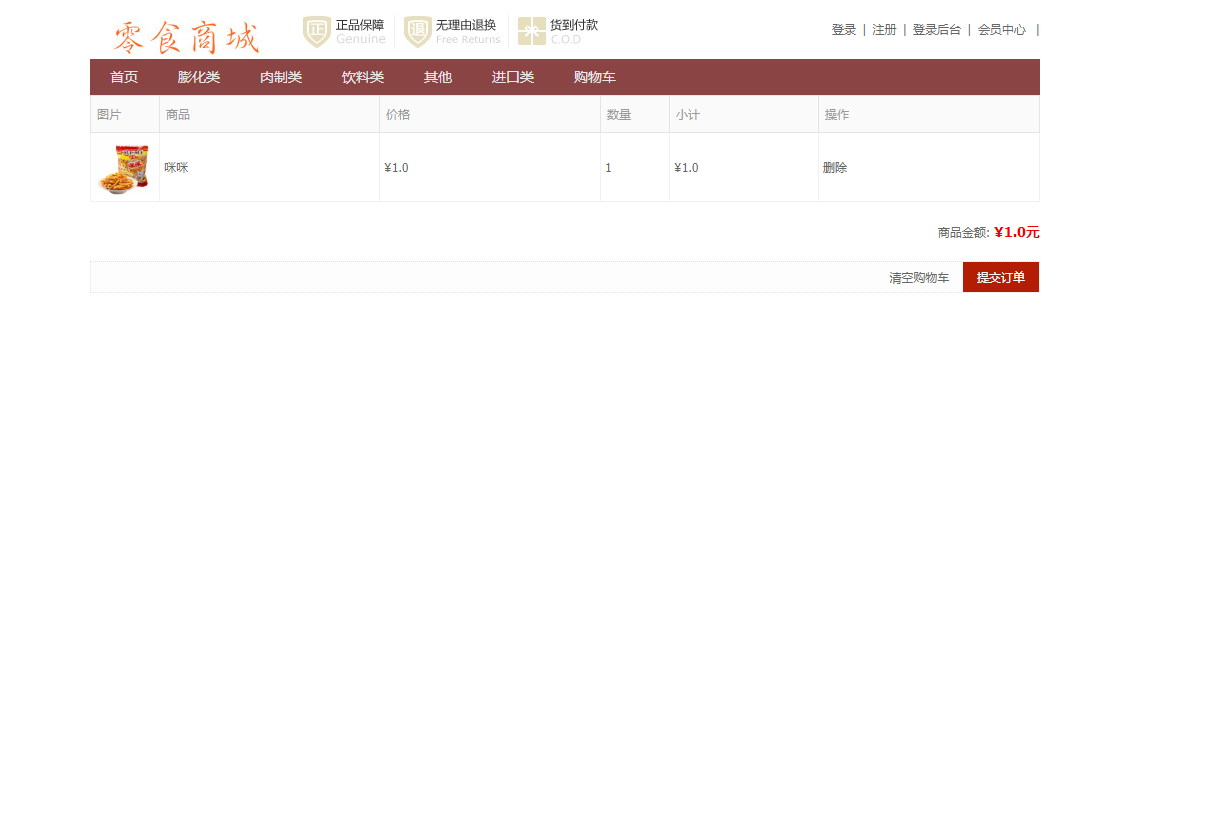Click the 货到付款 C.O.D gift icon
The width and height of the screenshot is (1227, 829).
tap(532, 32)
